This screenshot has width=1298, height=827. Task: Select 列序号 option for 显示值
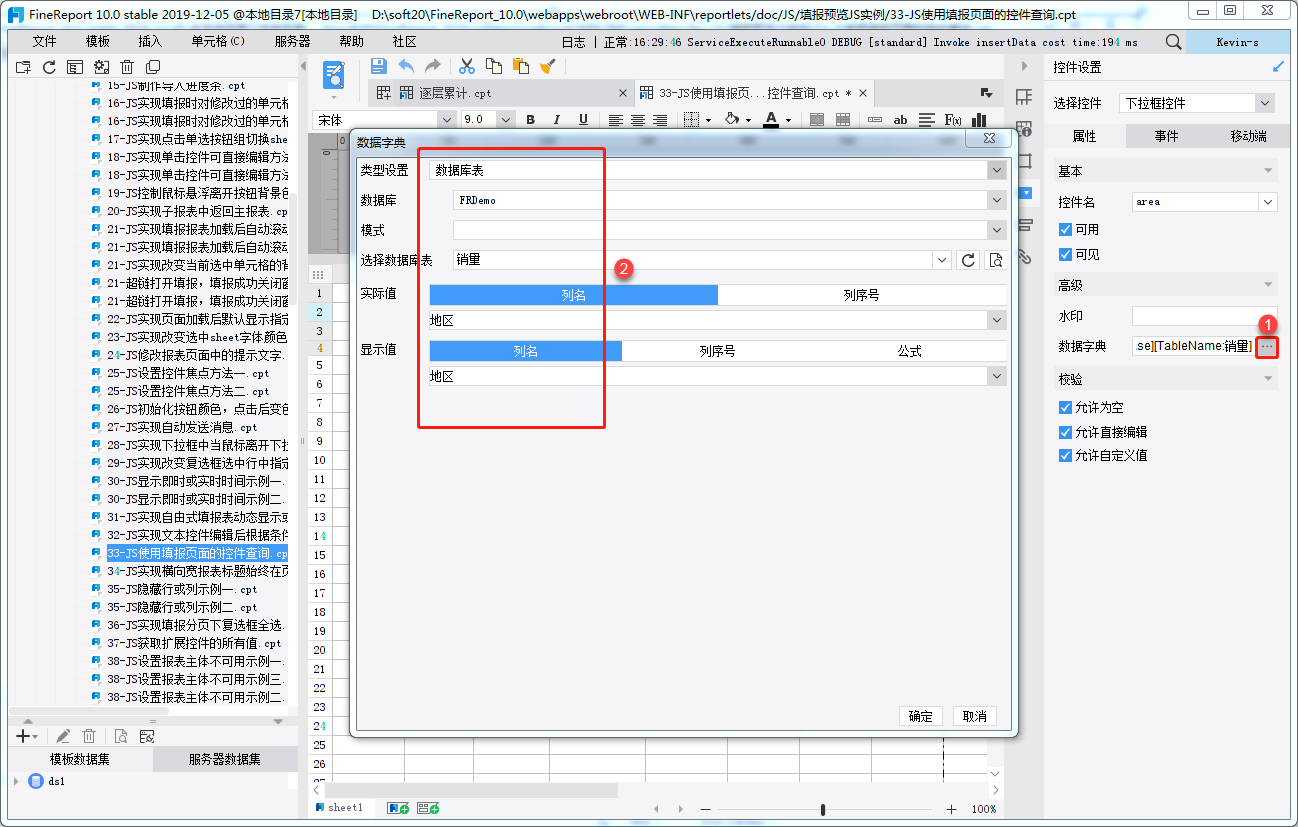pos(717,351)
